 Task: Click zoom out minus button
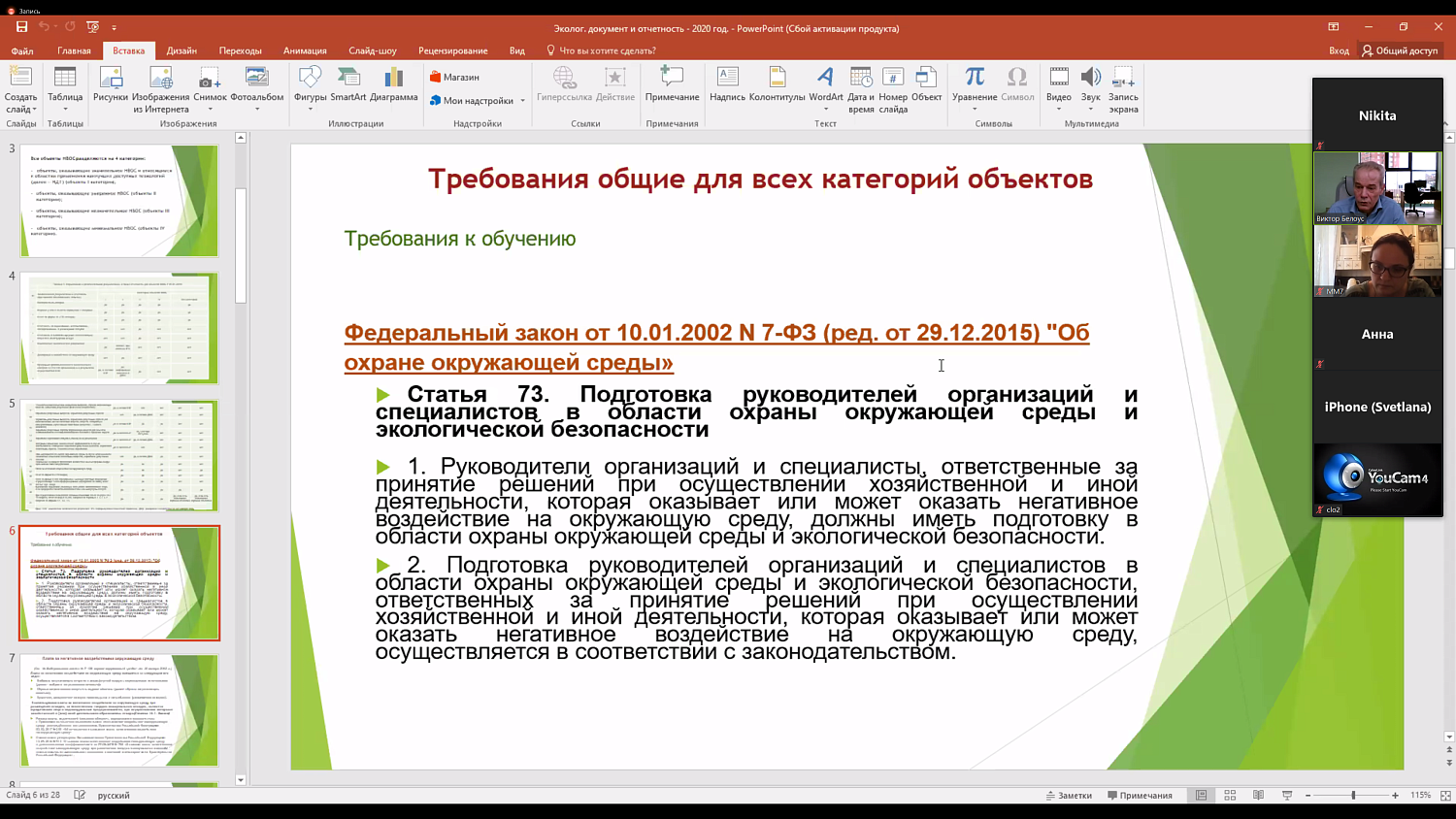pos(1307,795)
